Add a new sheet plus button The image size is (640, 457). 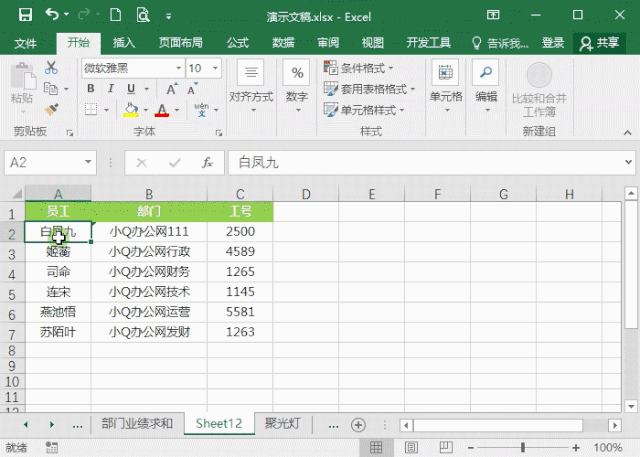tap(358, 425)
